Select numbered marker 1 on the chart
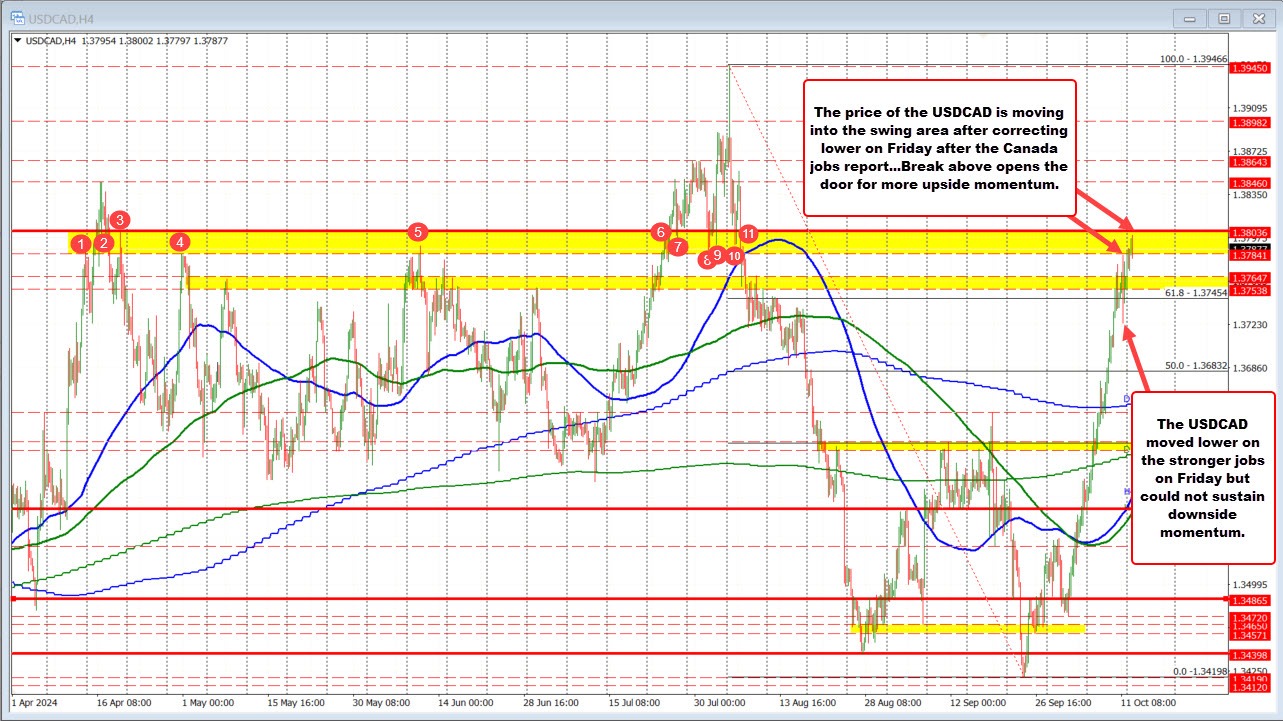The image size is (1283, 721). pos(80,243)
